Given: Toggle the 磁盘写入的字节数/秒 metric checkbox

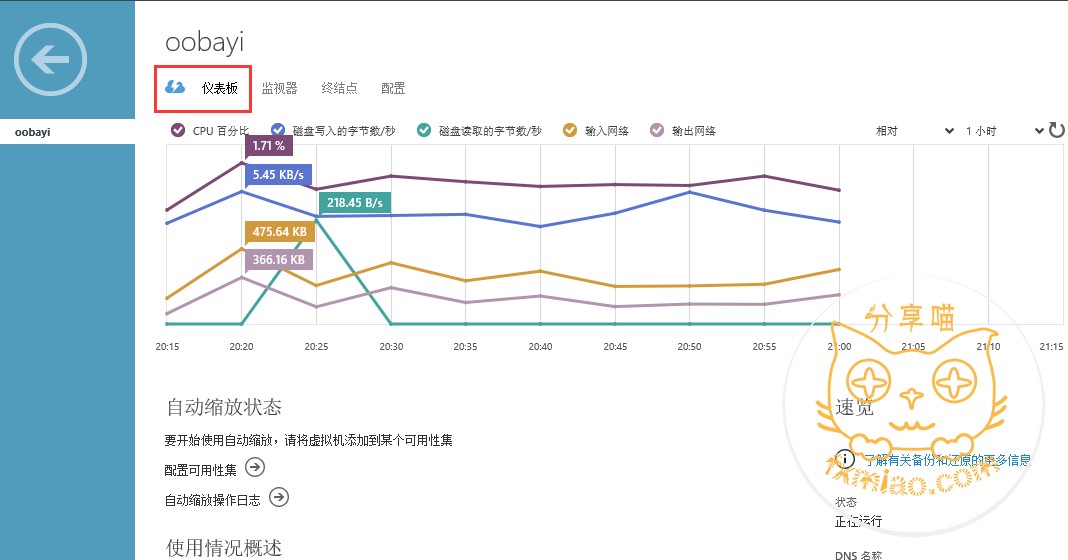Looking at the screenshot, I should pos(278,130).
